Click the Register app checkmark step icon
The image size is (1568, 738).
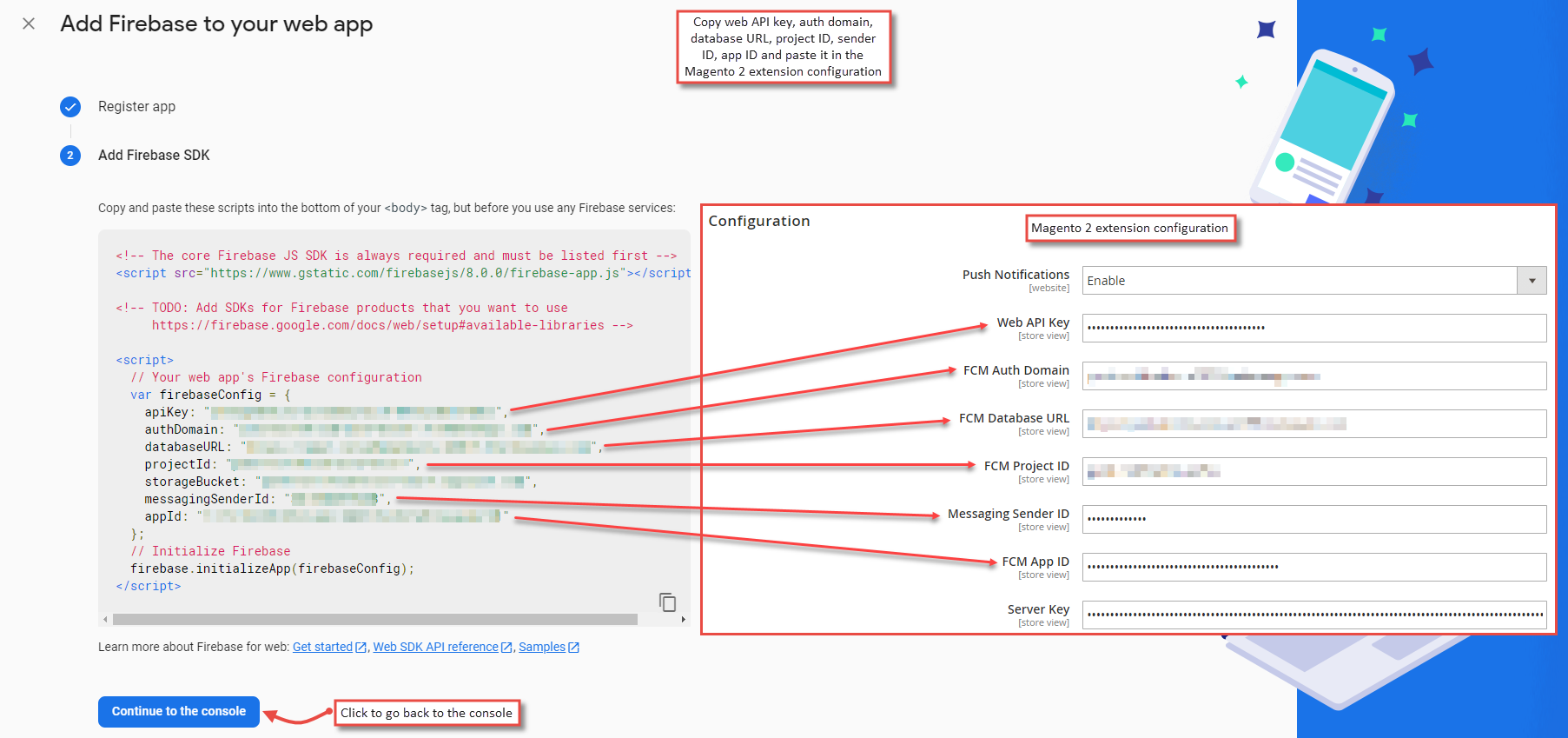[x=70, y=107]
